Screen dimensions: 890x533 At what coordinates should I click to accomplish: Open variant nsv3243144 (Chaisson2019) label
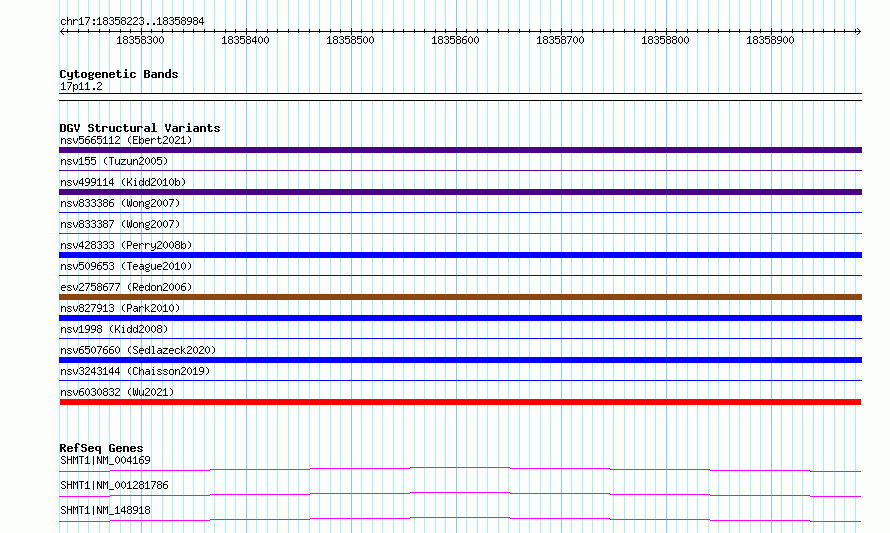135,371
